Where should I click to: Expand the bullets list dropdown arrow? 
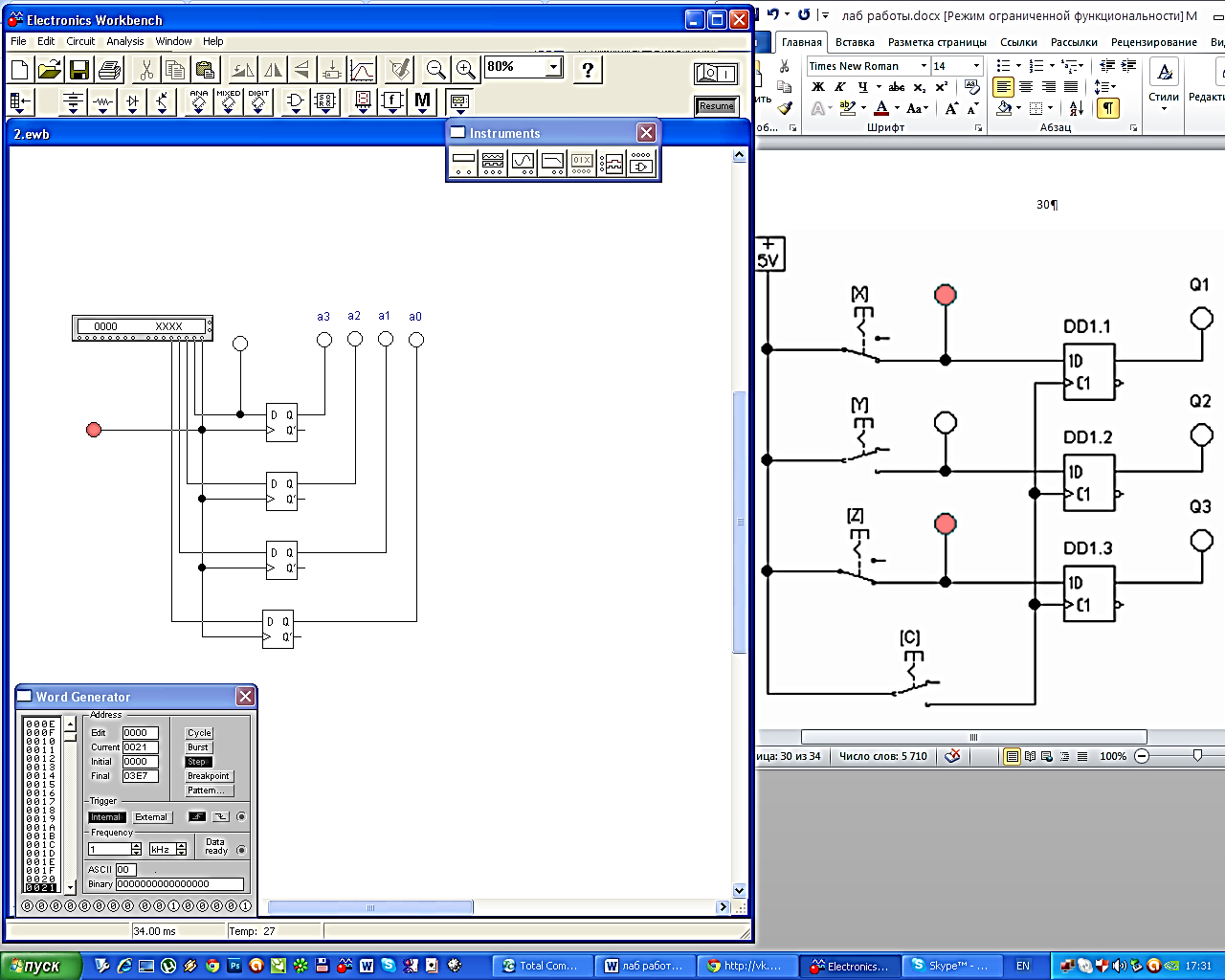(1017, 66)
